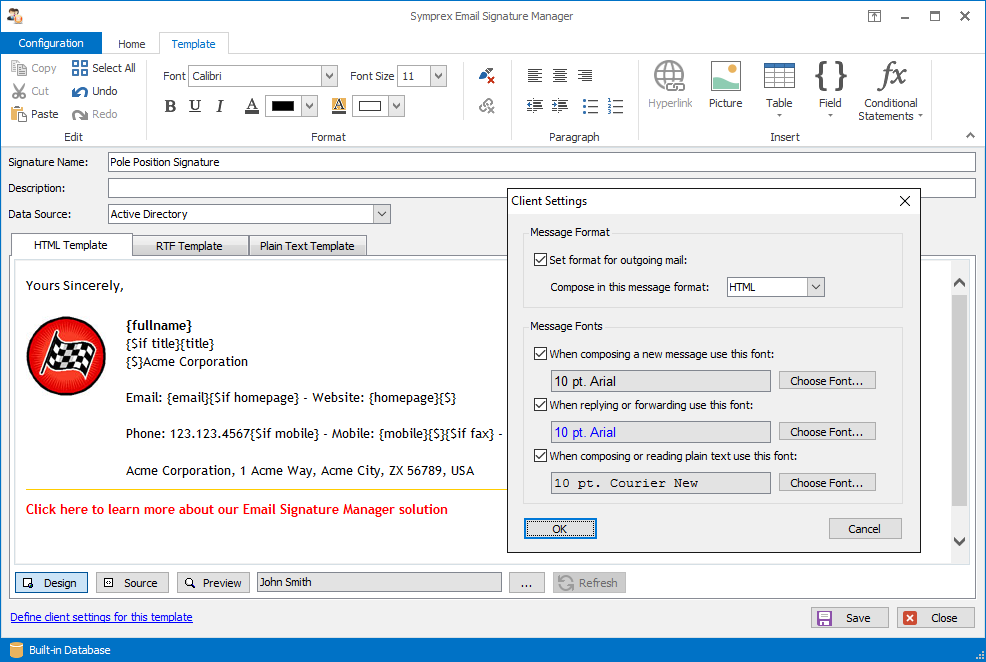Open the Font Size dropdown
Screen dimensions: 986x662
coord(438,76)
